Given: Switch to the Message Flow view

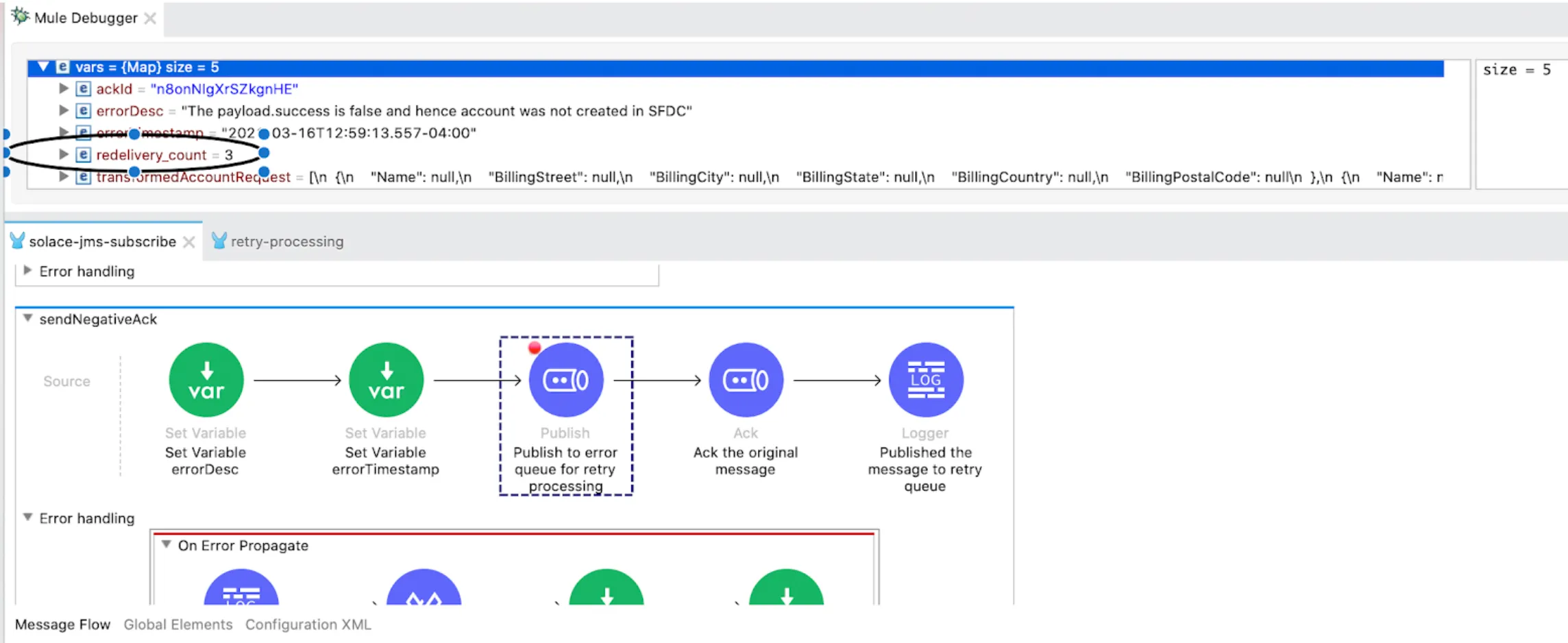Looking at the screenshot, I should [x=62, y=624].
